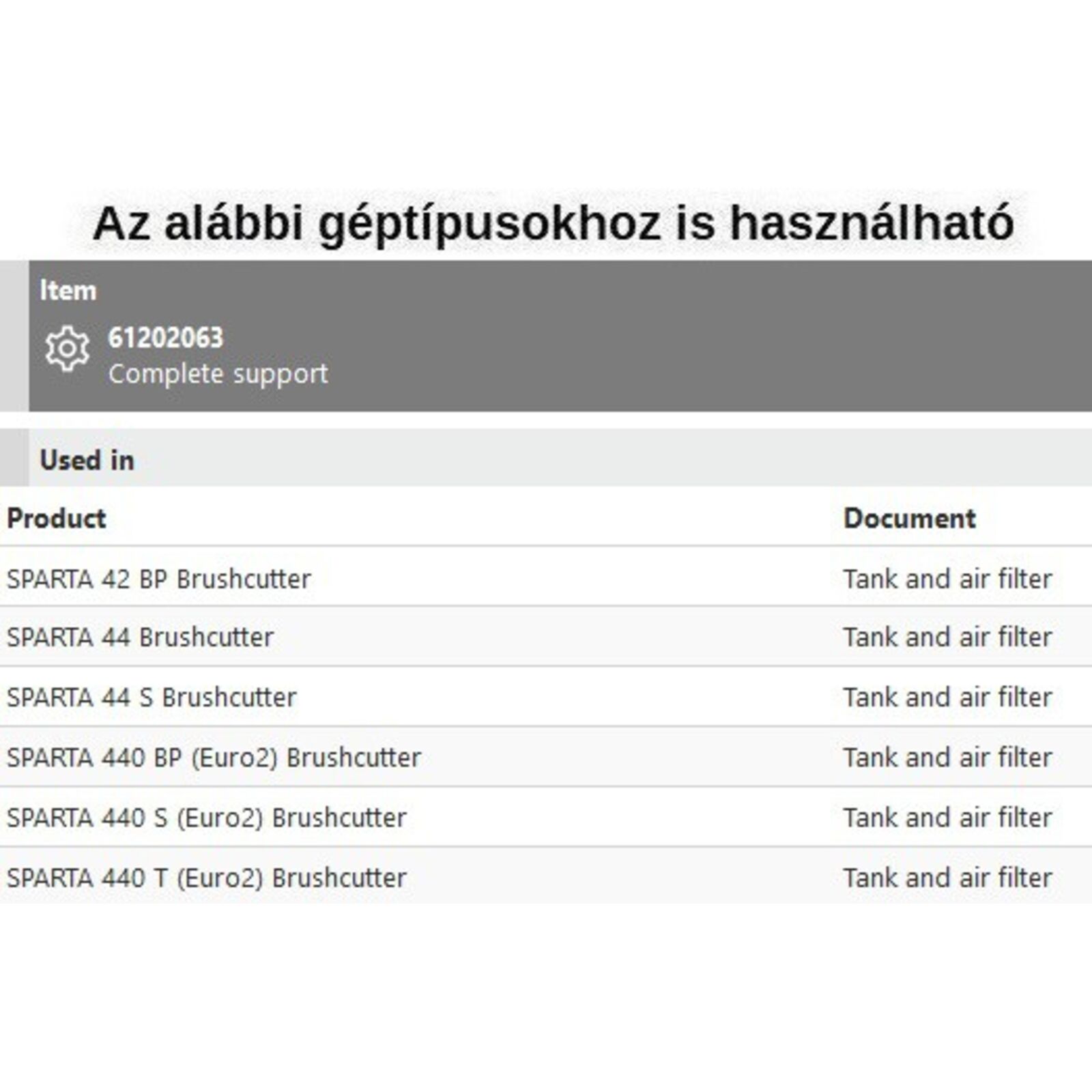Viewport: 1092px width, 1092px height.
Task: View Tank and air filter for SPARTA 440 T
Action: [947, 878]
